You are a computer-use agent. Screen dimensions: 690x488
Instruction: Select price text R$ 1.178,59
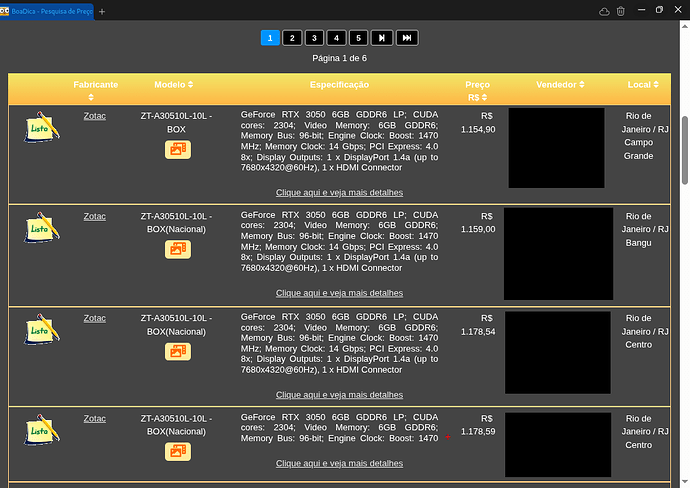[478, 425]
